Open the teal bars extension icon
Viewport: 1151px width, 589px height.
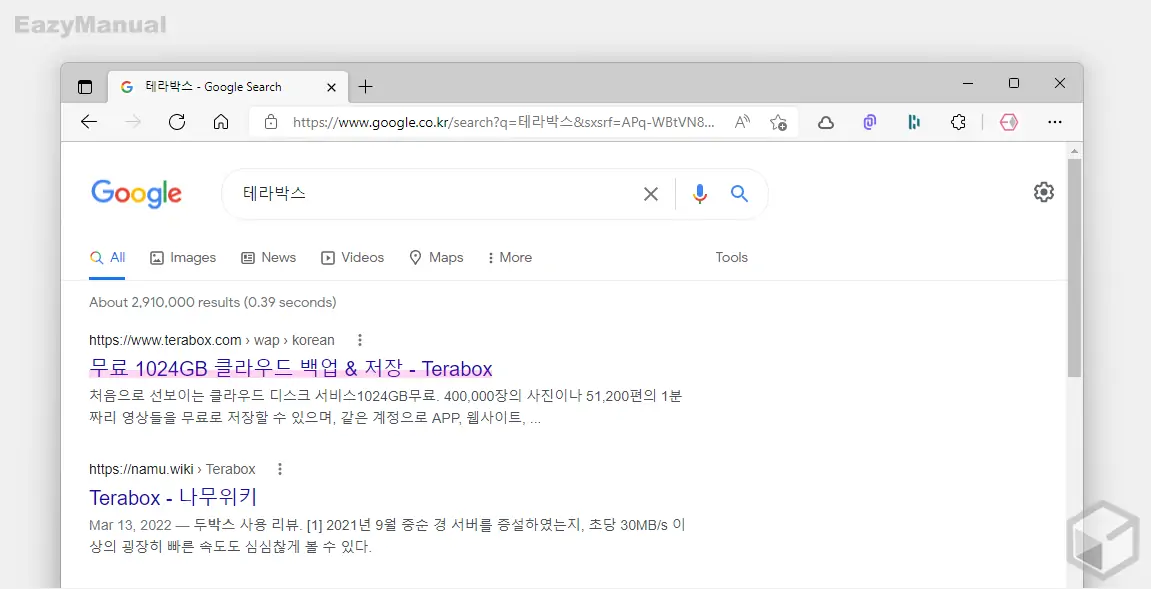point(914,123)
